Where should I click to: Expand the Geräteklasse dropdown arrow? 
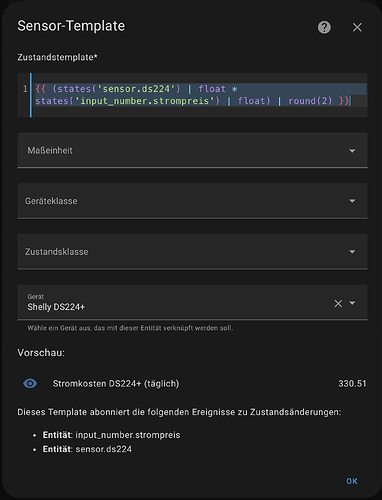(x=352, y=201)
